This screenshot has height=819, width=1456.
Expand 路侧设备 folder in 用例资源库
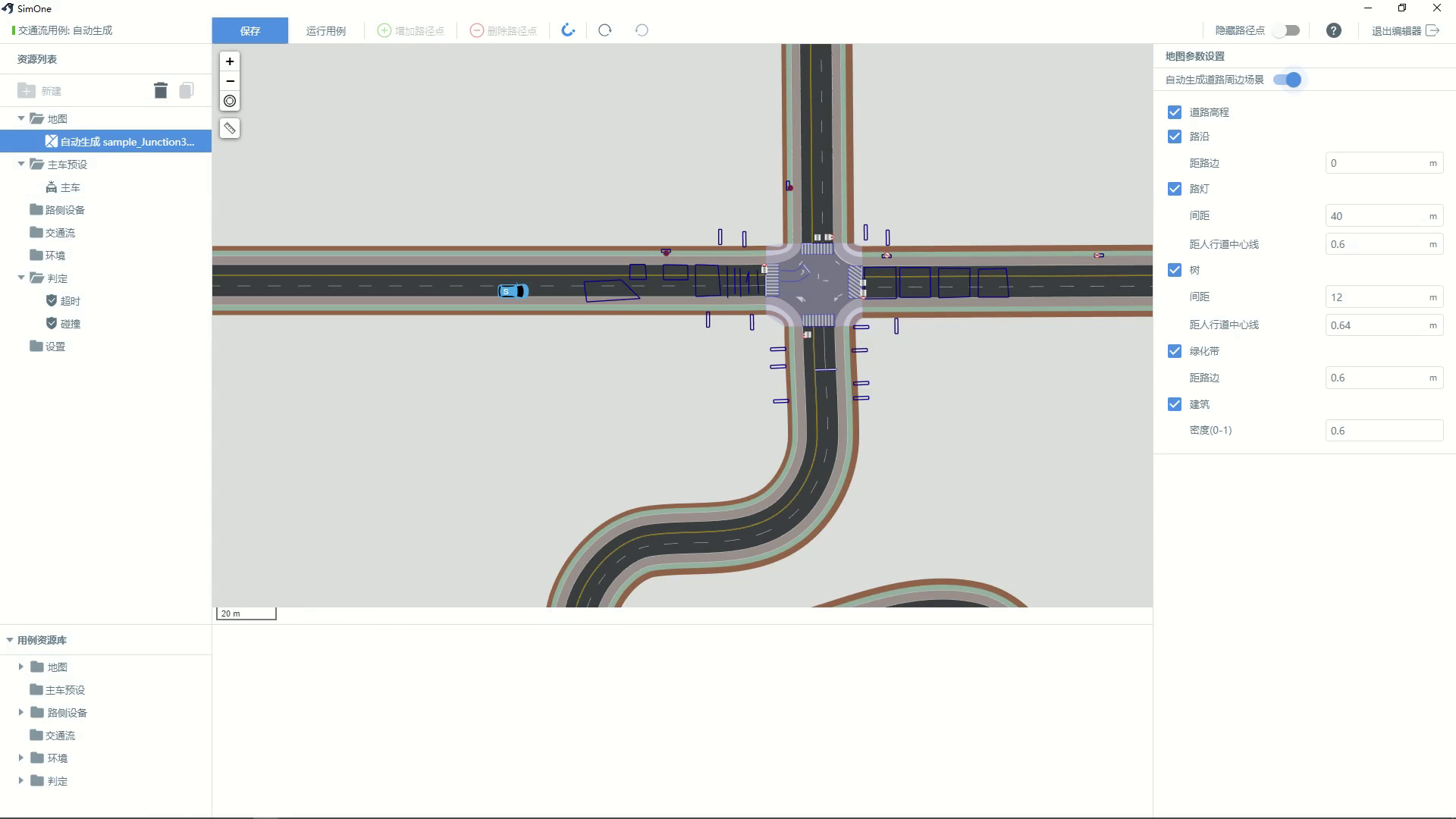21,712
